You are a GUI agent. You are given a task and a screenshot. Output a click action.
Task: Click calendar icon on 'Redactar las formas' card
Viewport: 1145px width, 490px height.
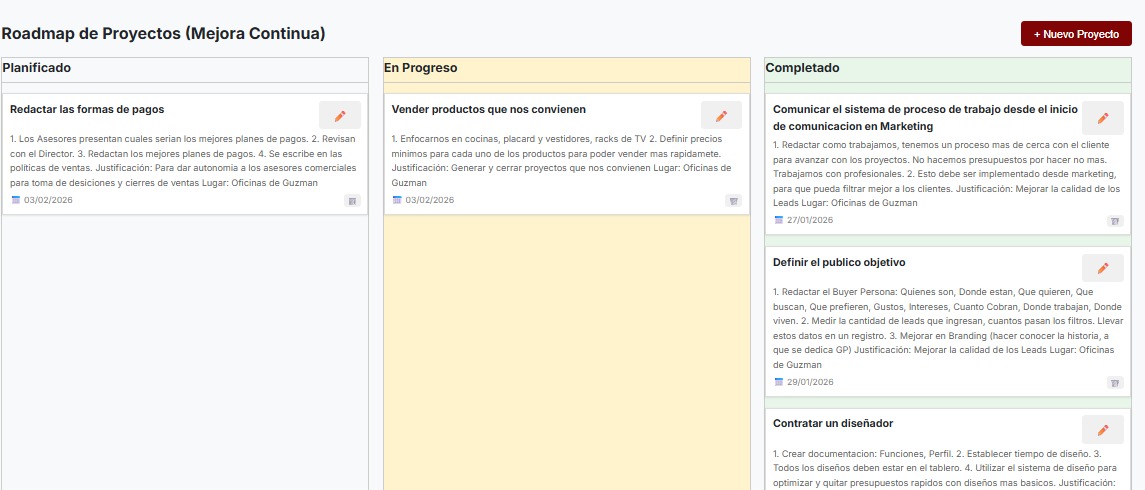coord(16,200)
